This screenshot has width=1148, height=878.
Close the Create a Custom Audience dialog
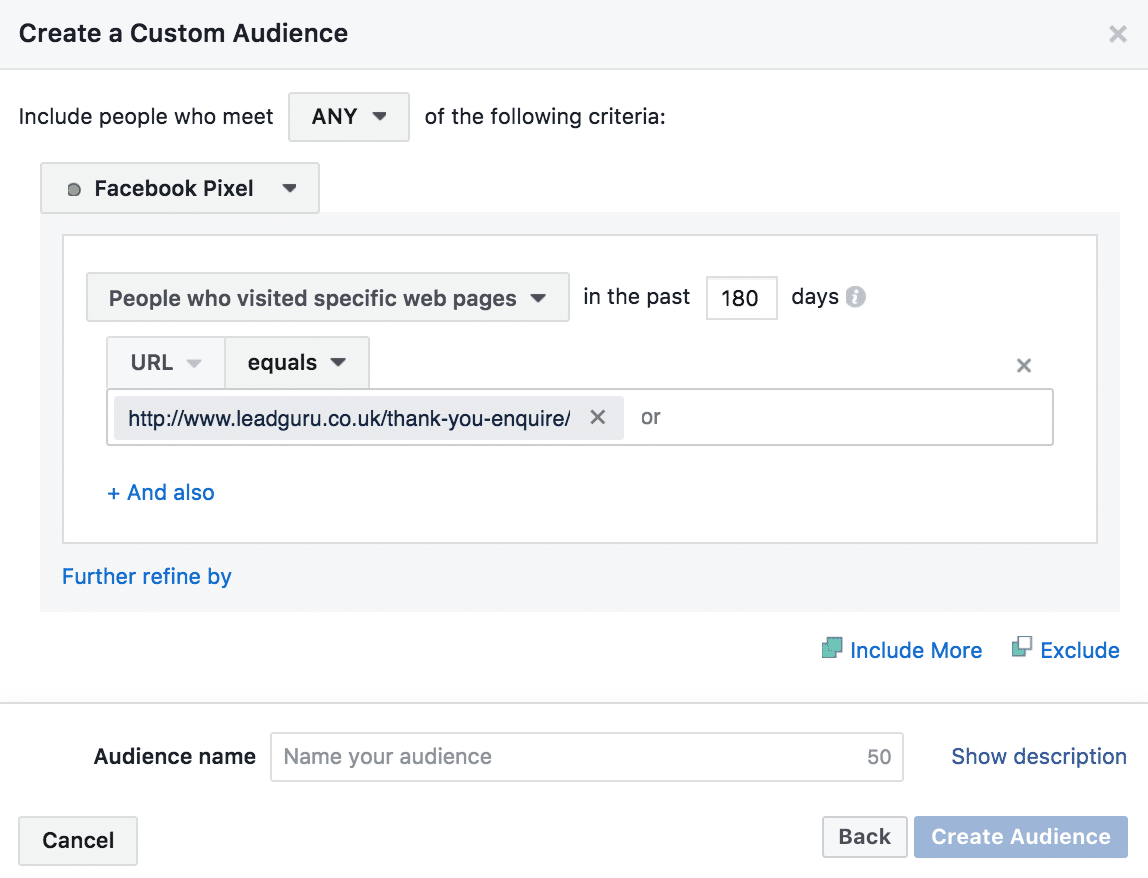[x=1117, y=34]
